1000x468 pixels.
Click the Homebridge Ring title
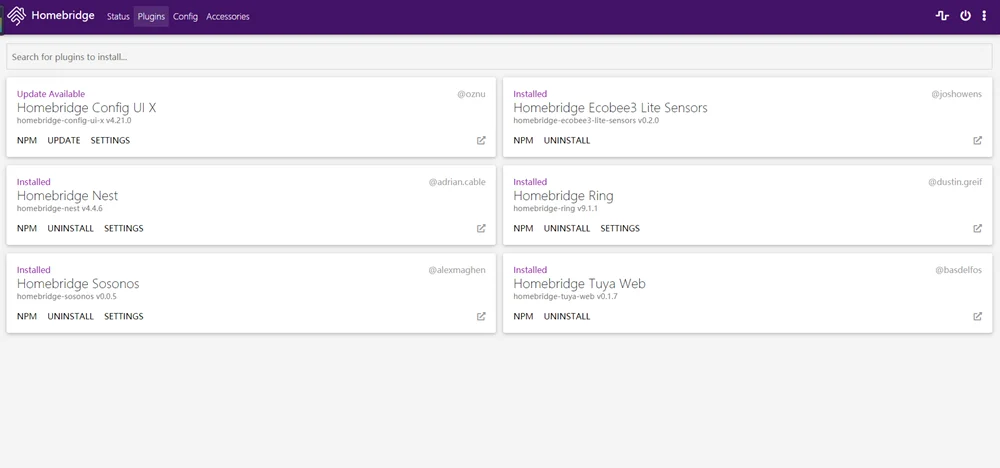[x=563, y=196]
